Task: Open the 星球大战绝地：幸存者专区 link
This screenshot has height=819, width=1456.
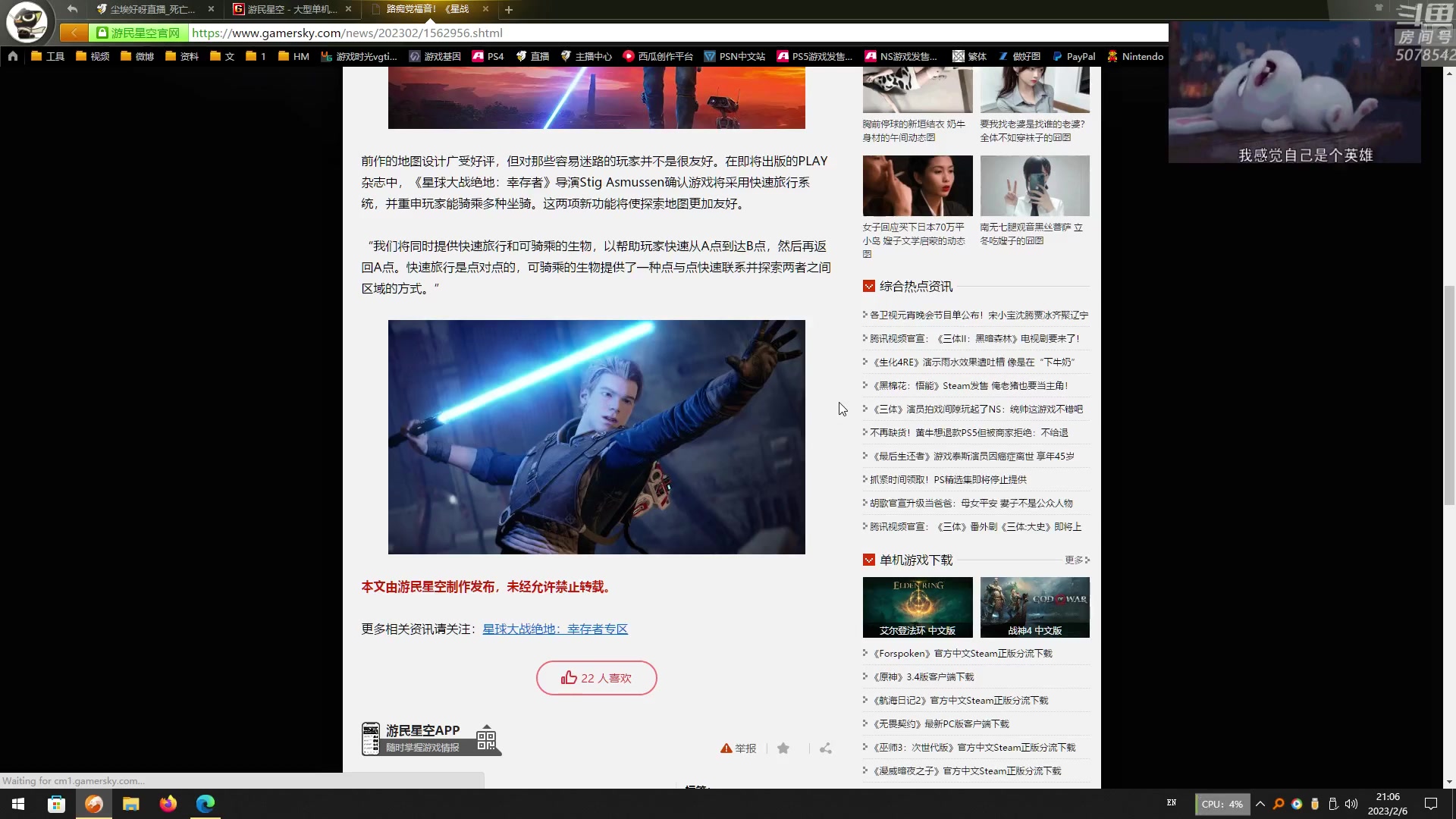Action: click(555, 629)
